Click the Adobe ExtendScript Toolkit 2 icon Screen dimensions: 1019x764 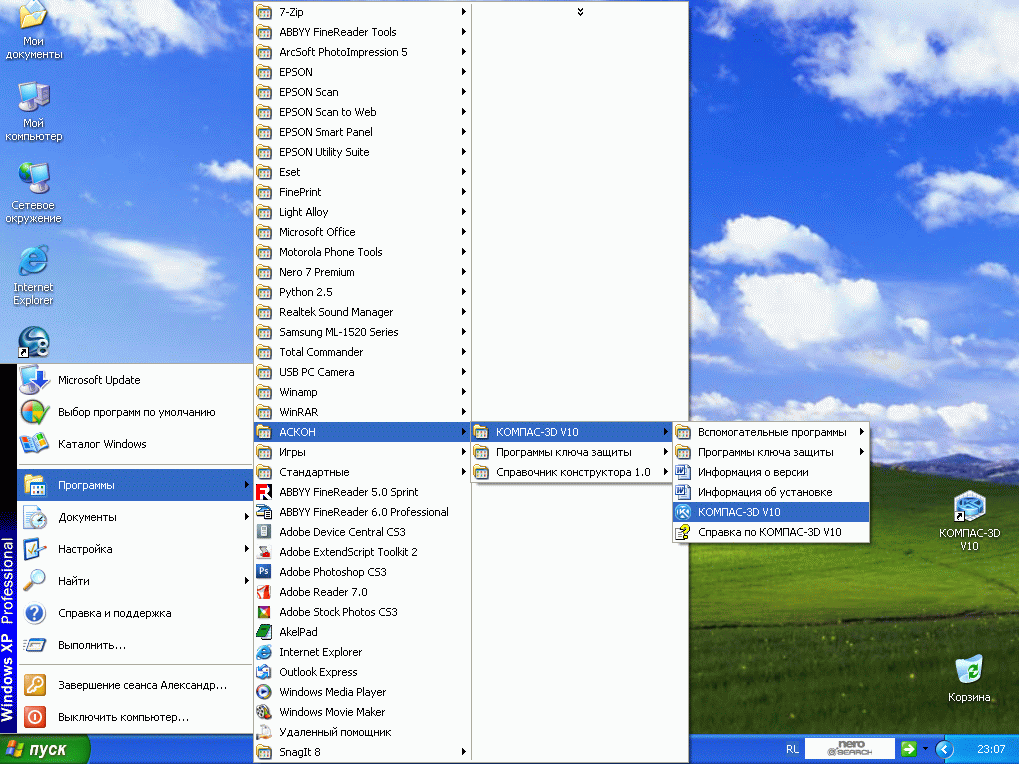264,552
